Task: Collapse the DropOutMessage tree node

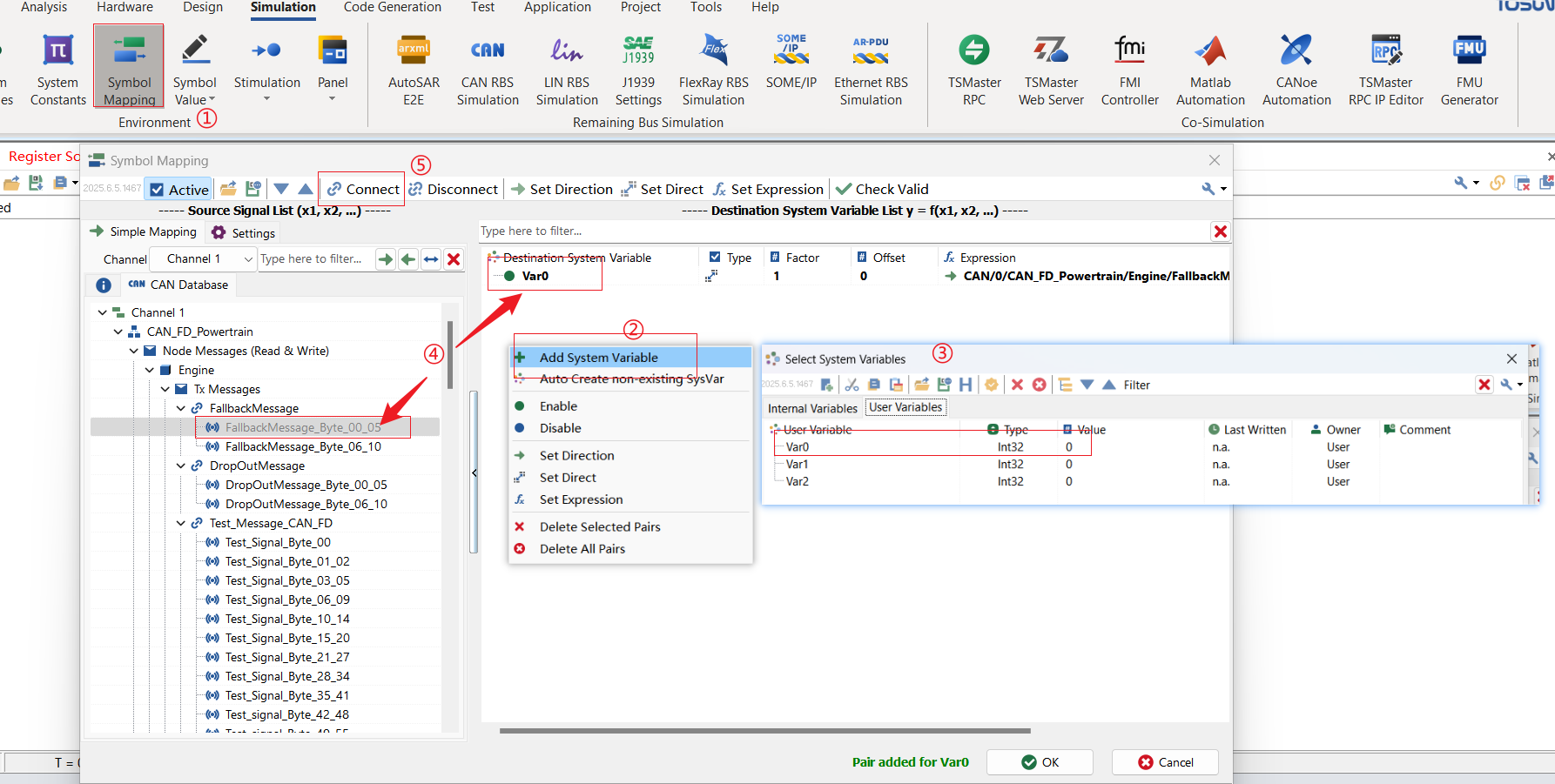Action: (181, 466)
